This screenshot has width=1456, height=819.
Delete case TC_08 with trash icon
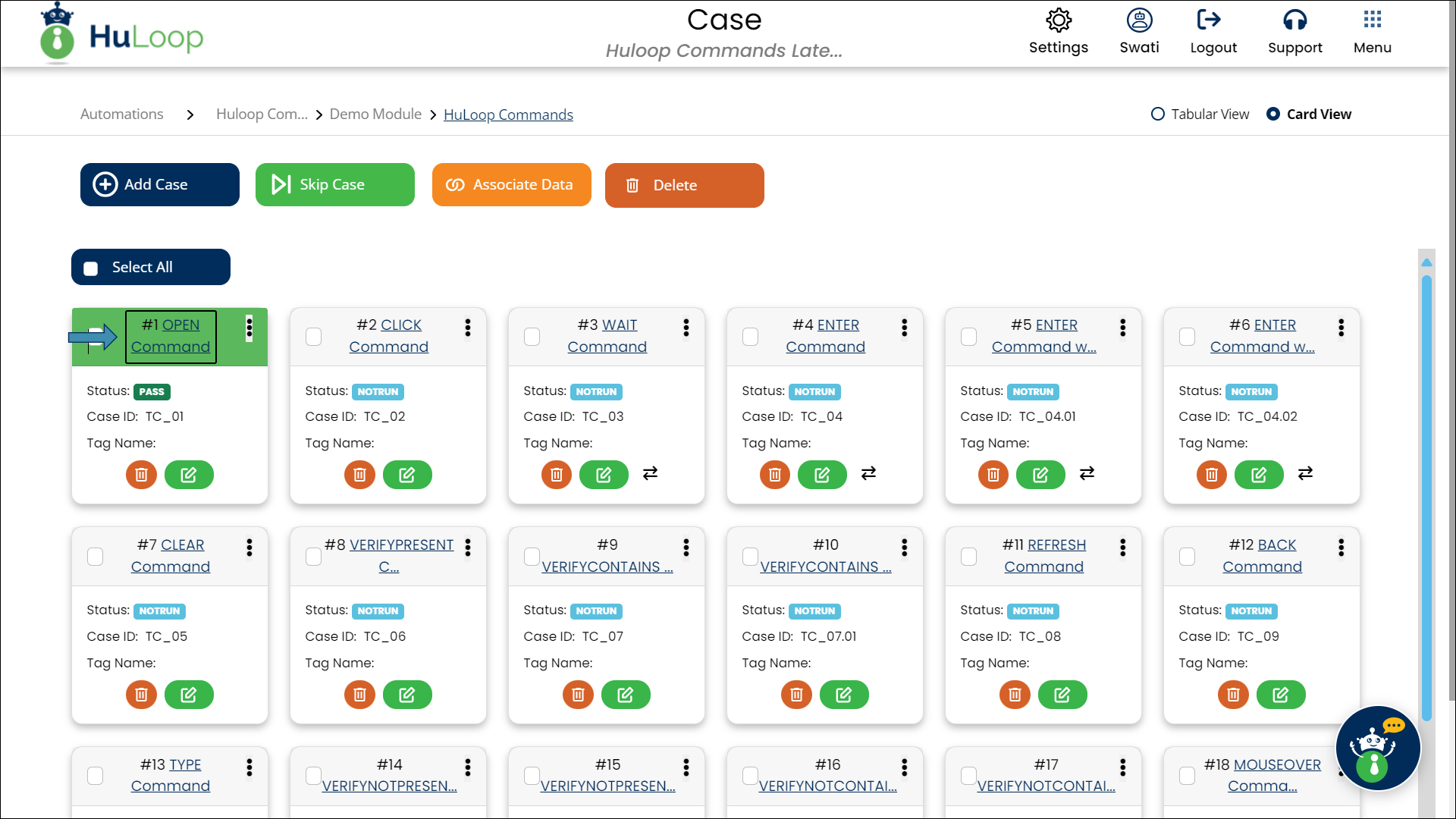(1015, 695)
